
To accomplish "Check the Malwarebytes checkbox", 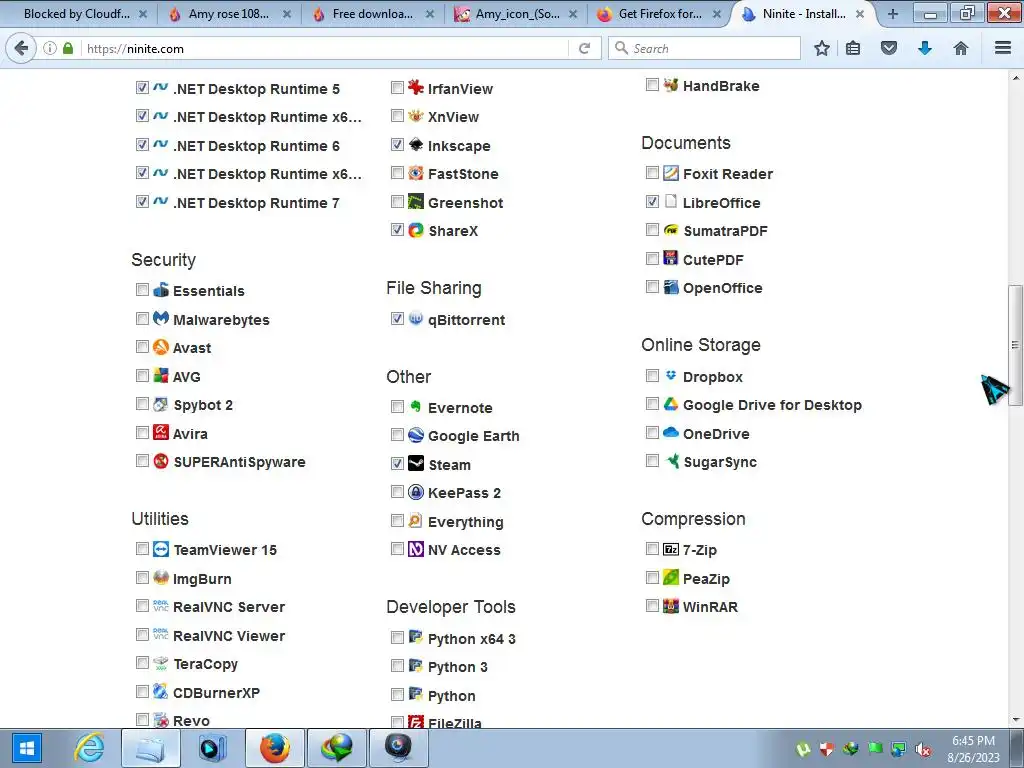I will pos(142,318).
